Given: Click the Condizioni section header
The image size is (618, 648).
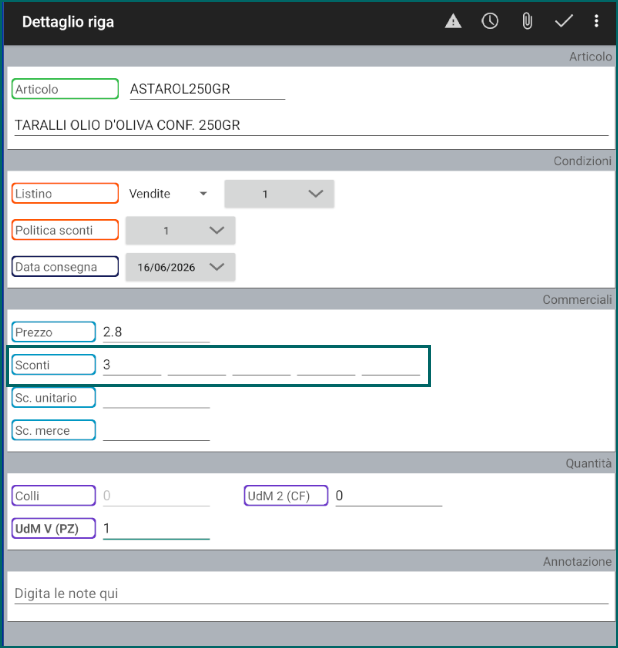Looking at the screenshot, I should click(582, 161).
